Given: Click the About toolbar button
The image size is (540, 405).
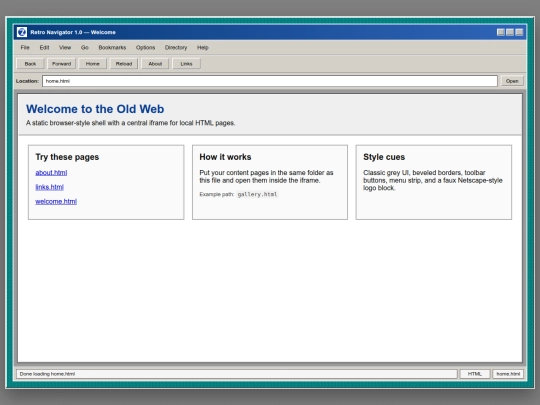Looking at the screenshot, I should tap(155, 64).
